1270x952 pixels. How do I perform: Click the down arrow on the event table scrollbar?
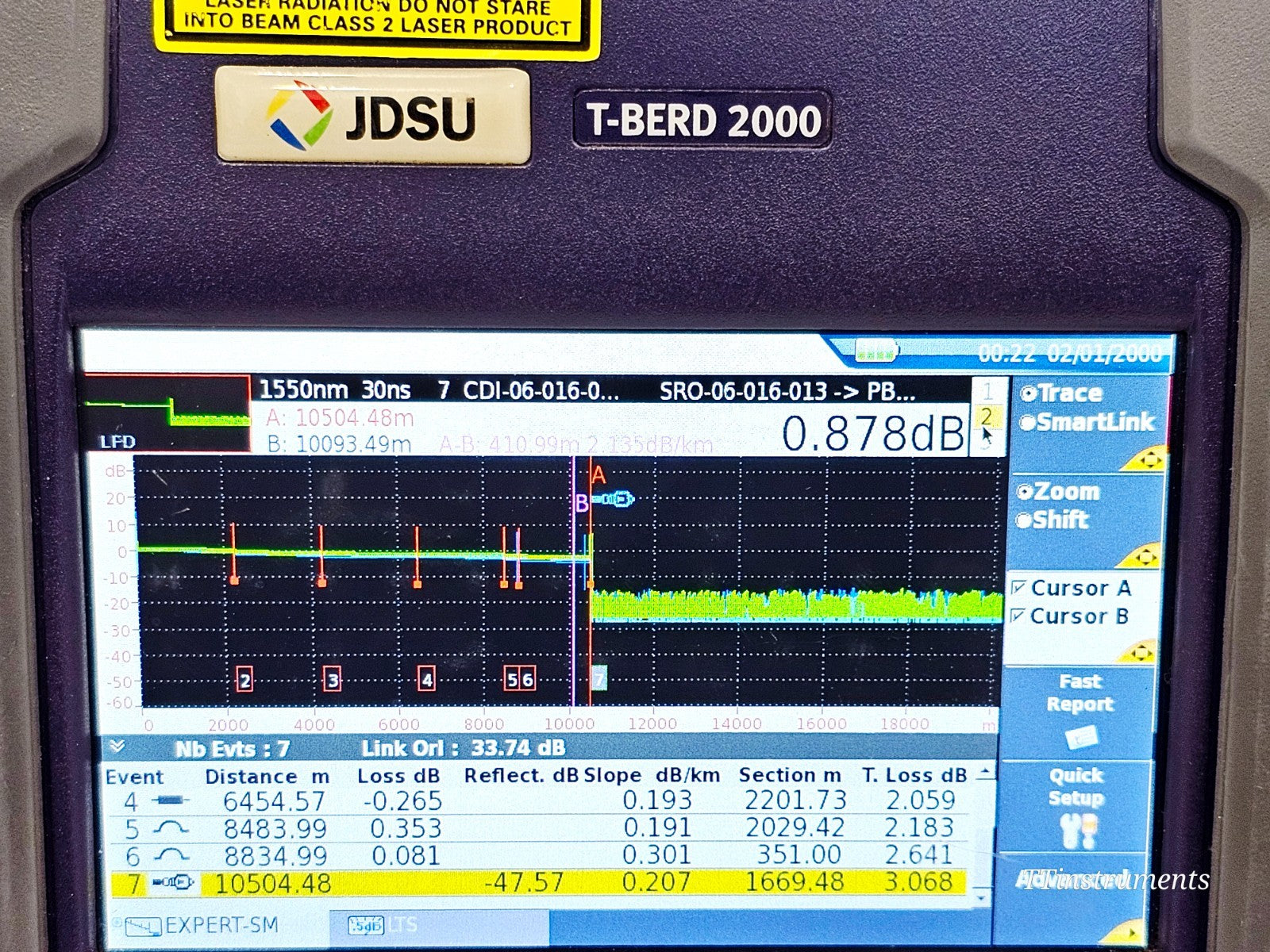982,897
